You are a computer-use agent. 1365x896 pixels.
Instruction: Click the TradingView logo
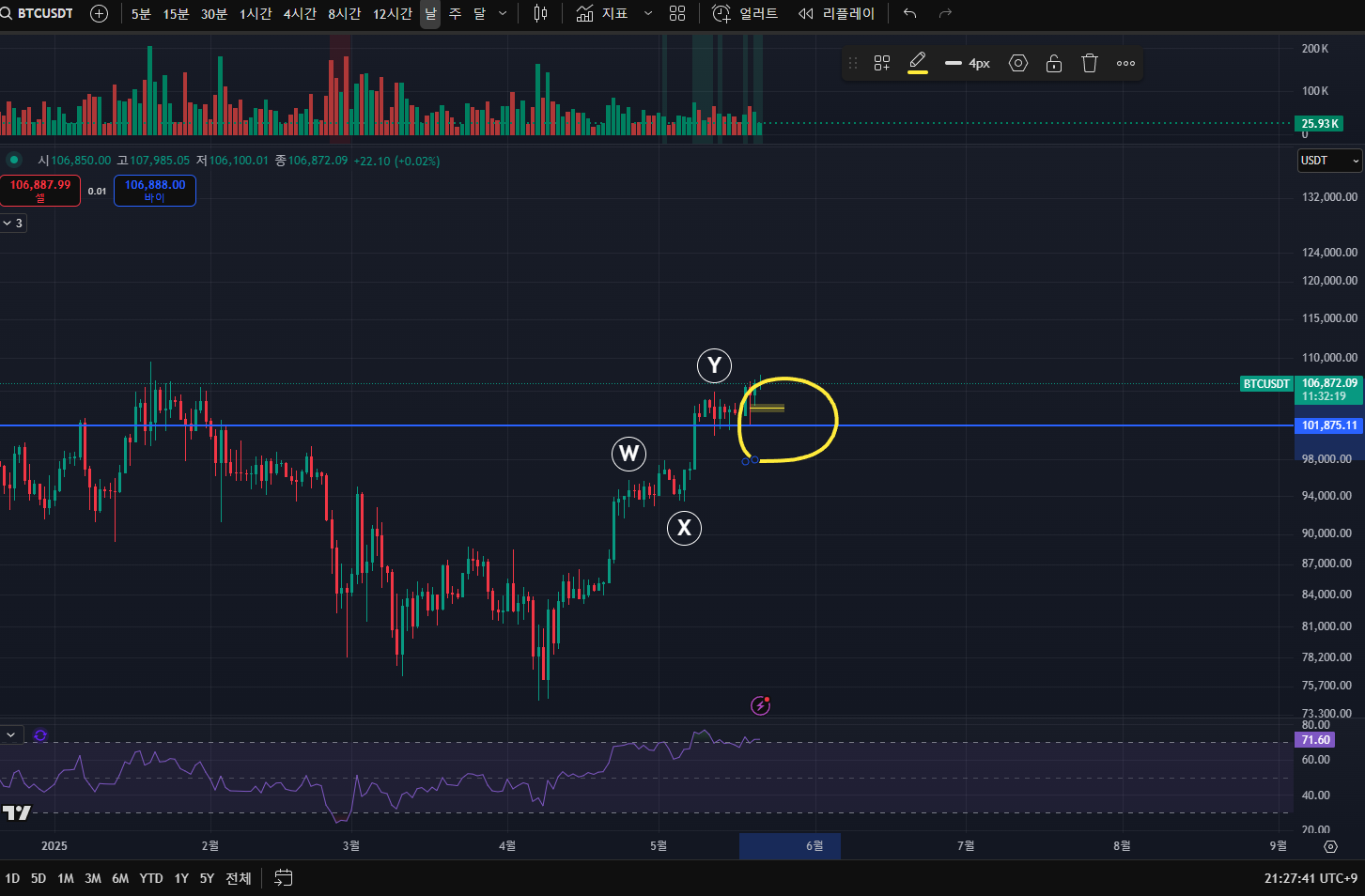click(x=17, y=813)
